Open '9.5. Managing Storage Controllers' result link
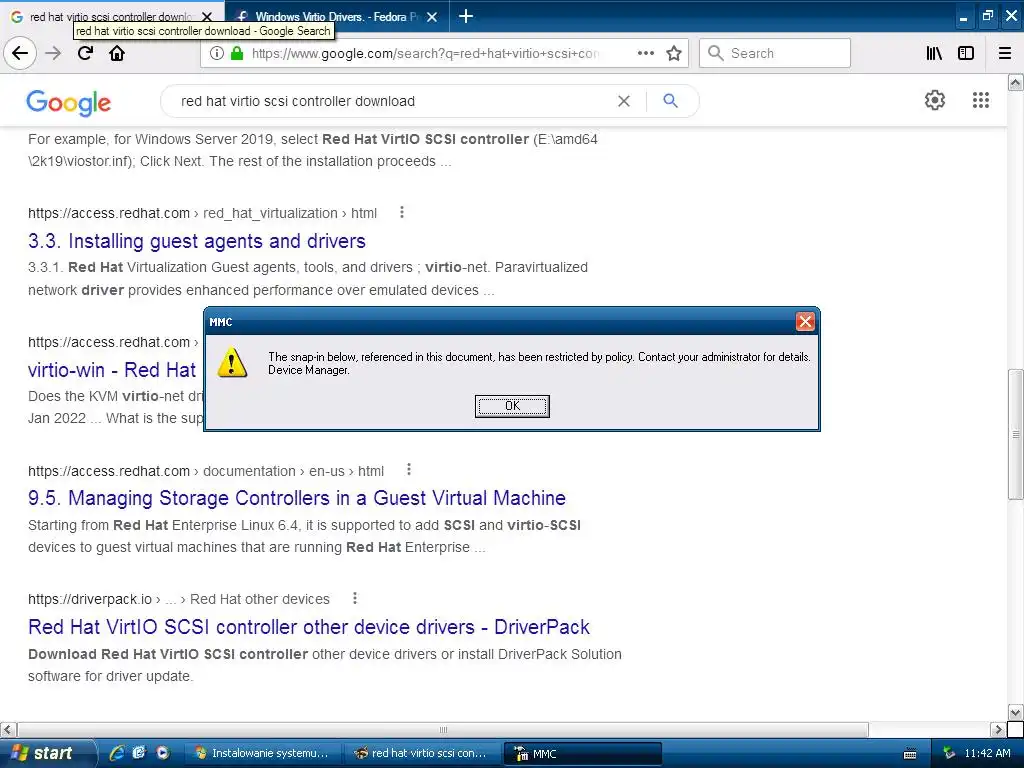 click(x=296, y=498)
